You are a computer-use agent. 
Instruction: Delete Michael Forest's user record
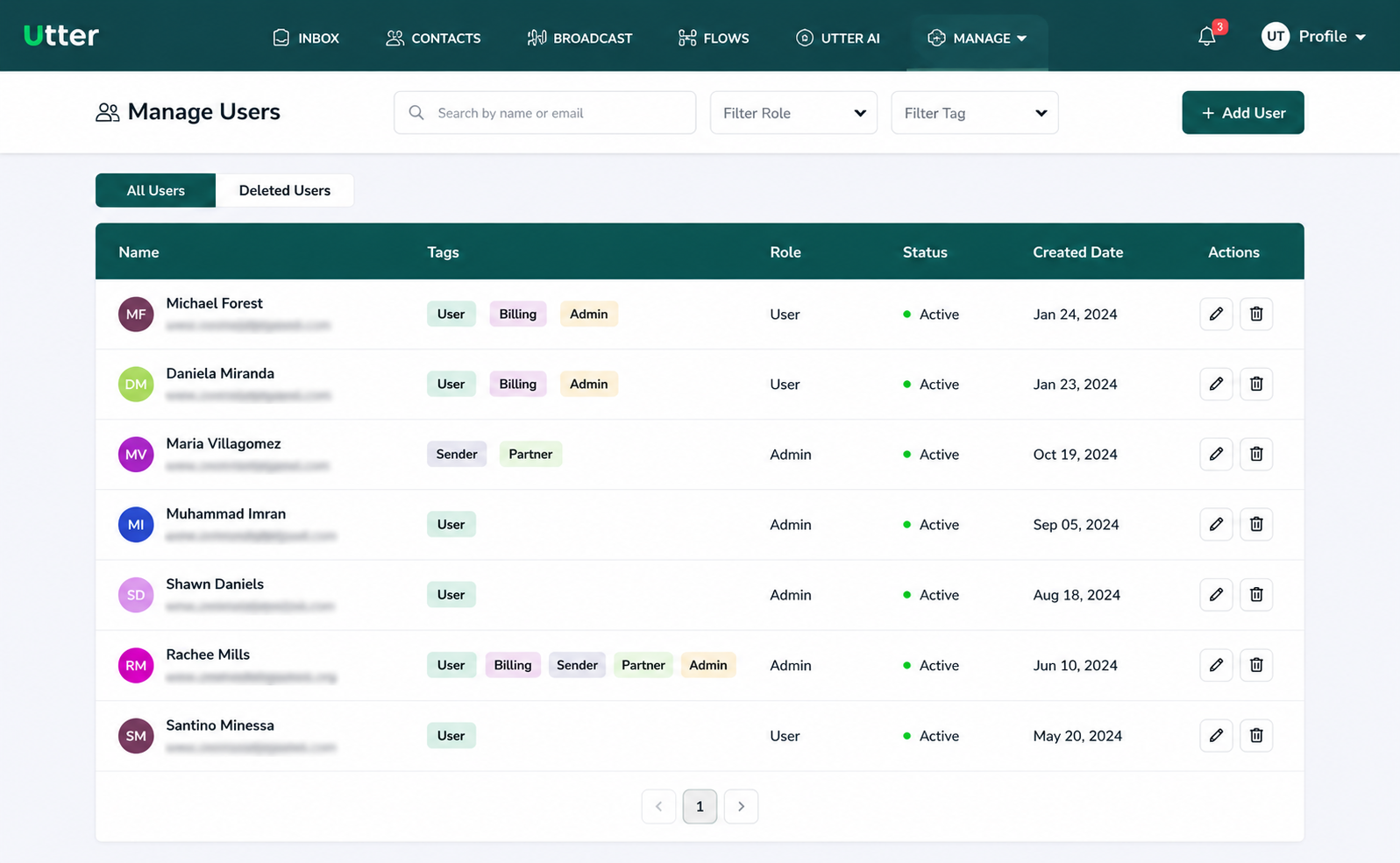coord(1256,314)
